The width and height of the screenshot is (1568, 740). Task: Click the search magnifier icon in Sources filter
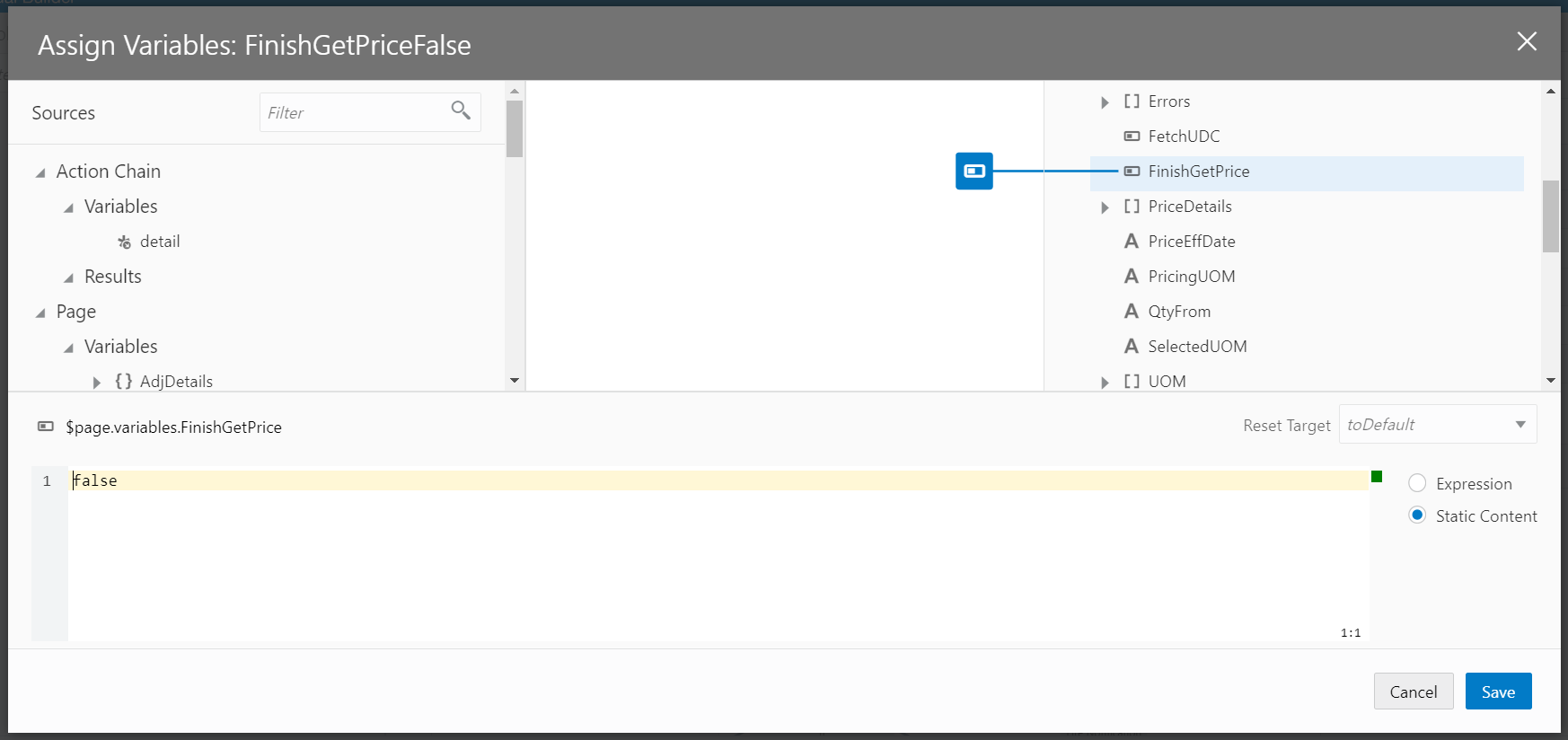point(461,110)
